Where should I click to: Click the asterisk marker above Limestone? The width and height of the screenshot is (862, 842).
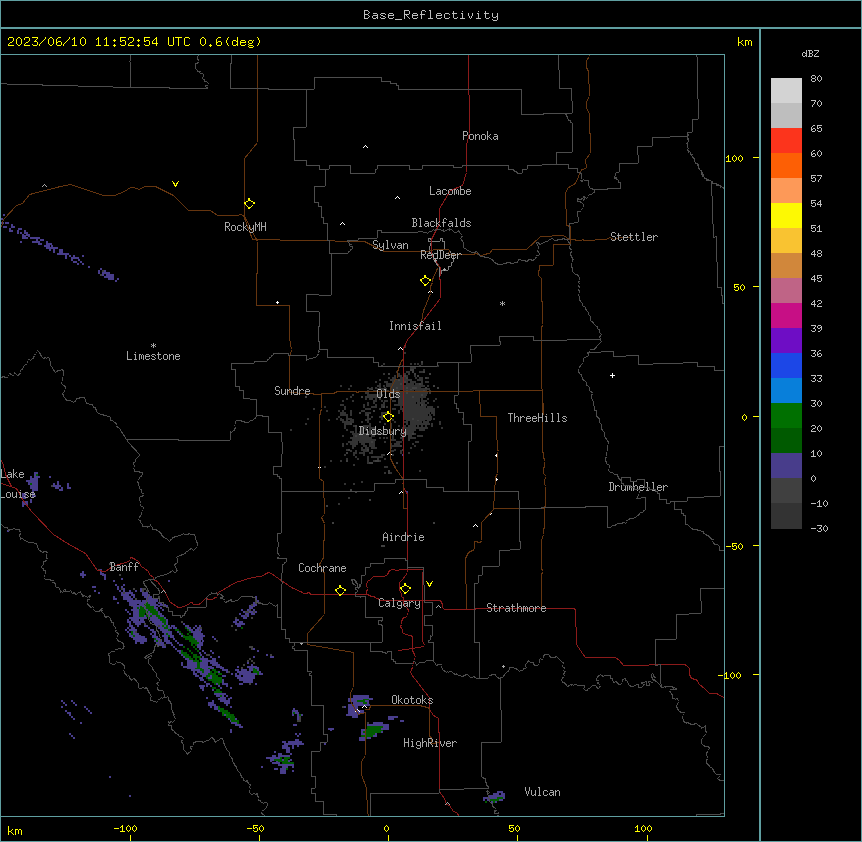pos(153,346)
